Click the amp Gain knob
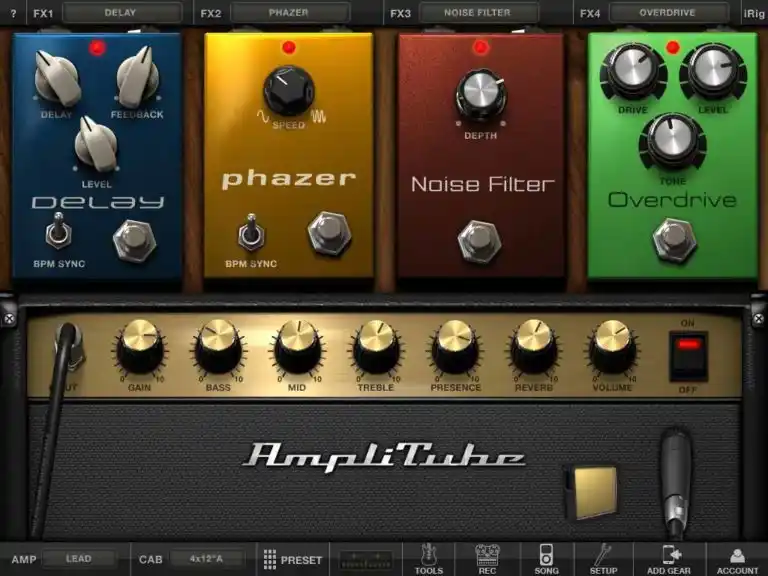Image resolution: width=768 pixels, height=576 pixels. click(x=140, y=347)
